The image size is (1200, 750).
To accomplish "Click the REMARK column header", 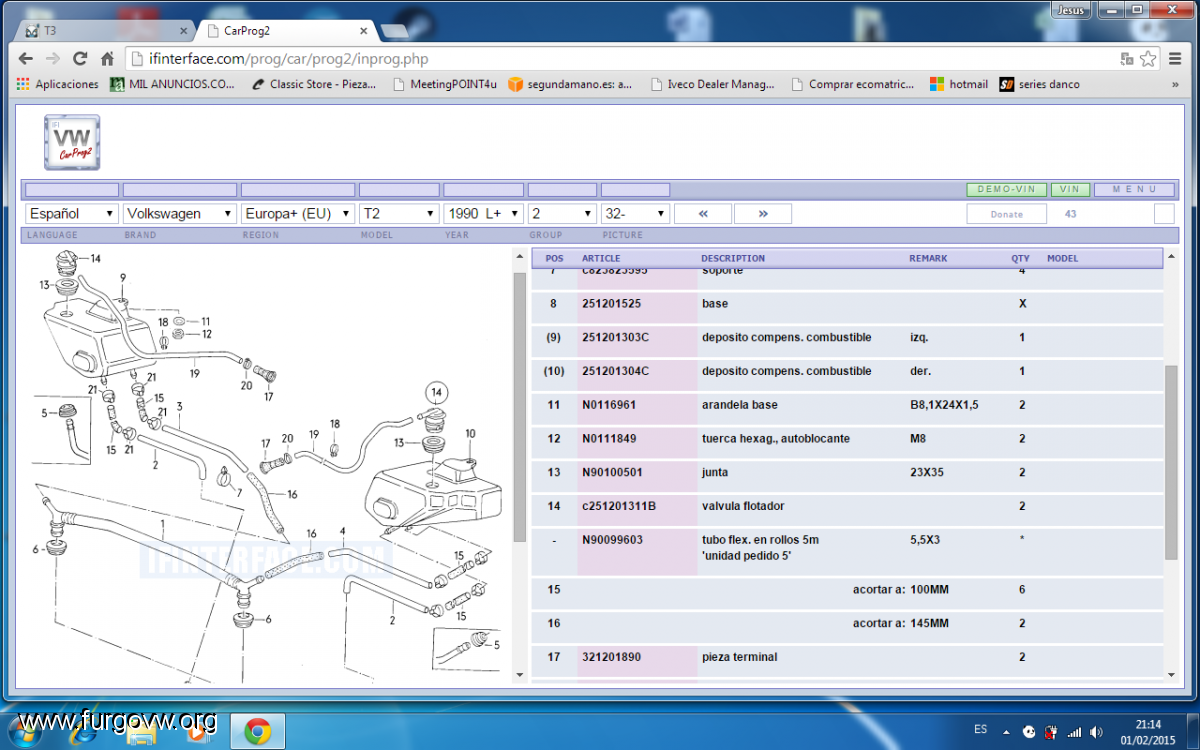I will (927, 258).
